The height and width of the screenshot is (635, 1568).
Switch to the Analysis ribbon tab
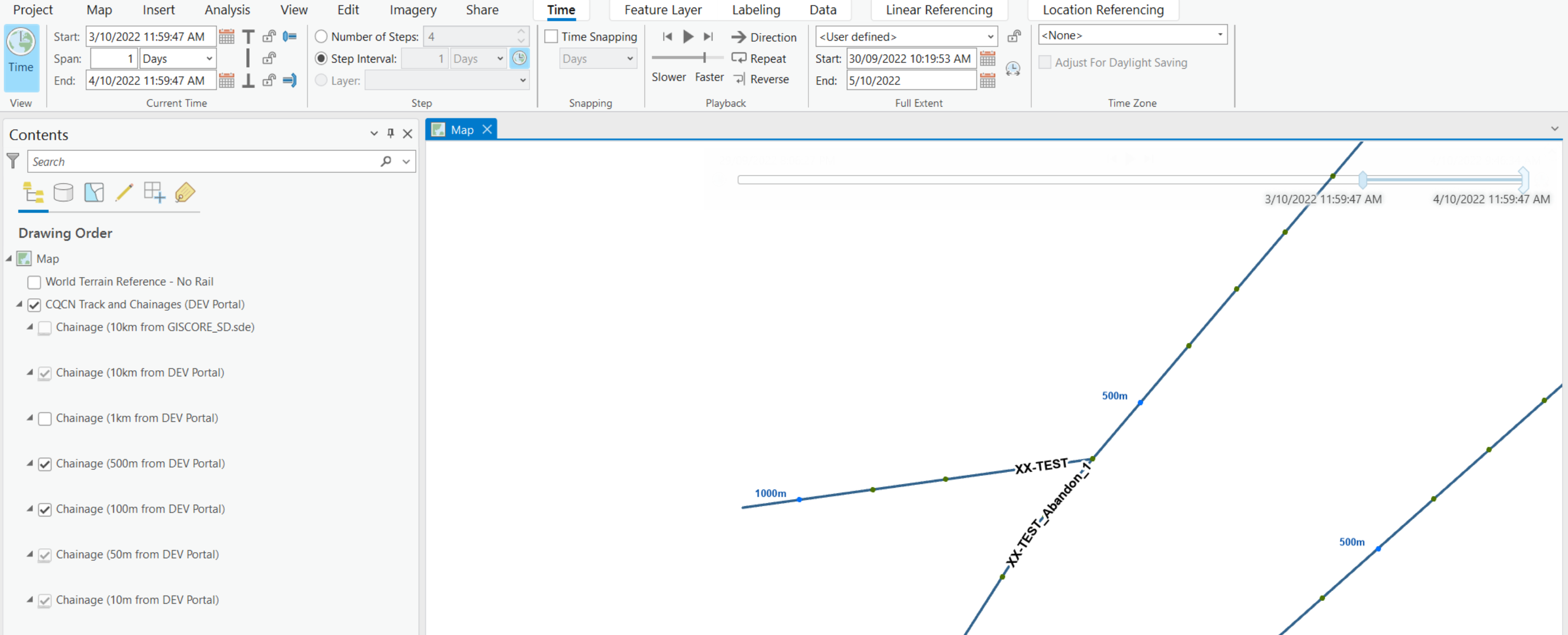tap(227, 10)
